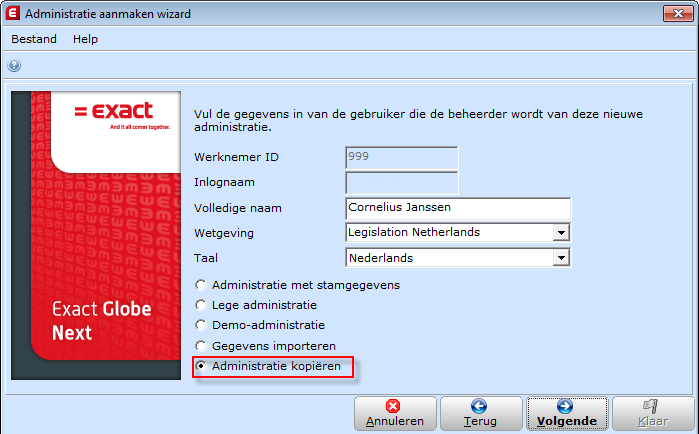Select Gegevens importeren radio button
This screenshot has height=434, width=699.
point(201,346)
